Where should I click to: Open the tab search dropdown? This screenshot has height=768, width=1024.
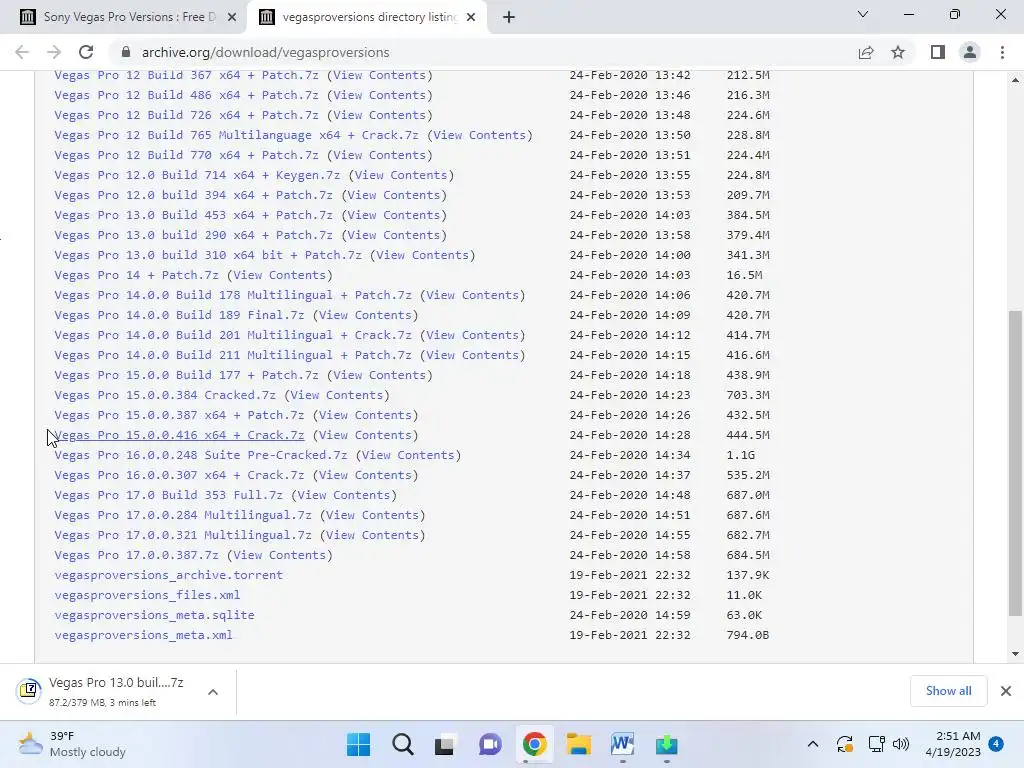(x=863, y=14)
